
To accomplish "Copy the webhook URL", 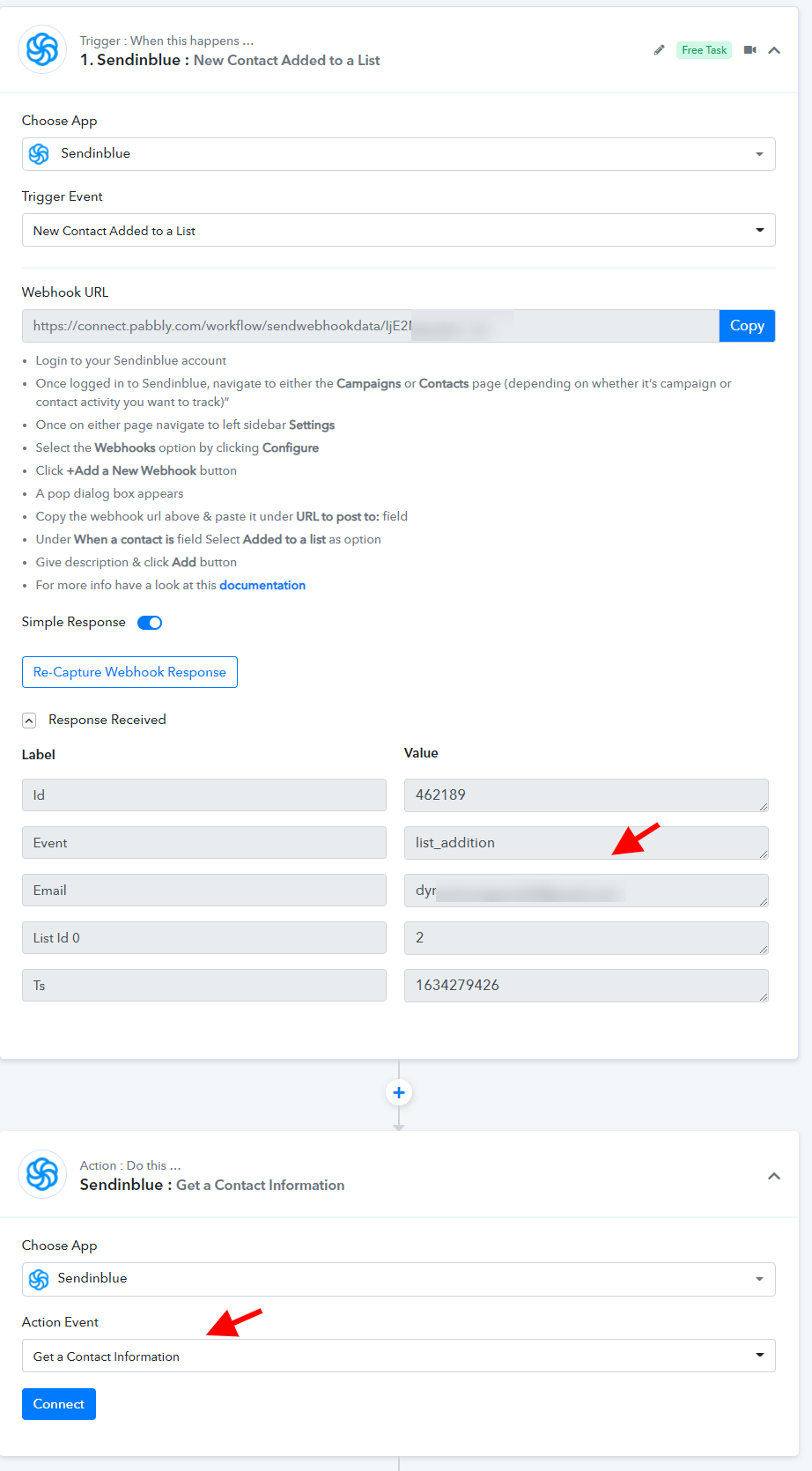I will click(x=747, y=326).
